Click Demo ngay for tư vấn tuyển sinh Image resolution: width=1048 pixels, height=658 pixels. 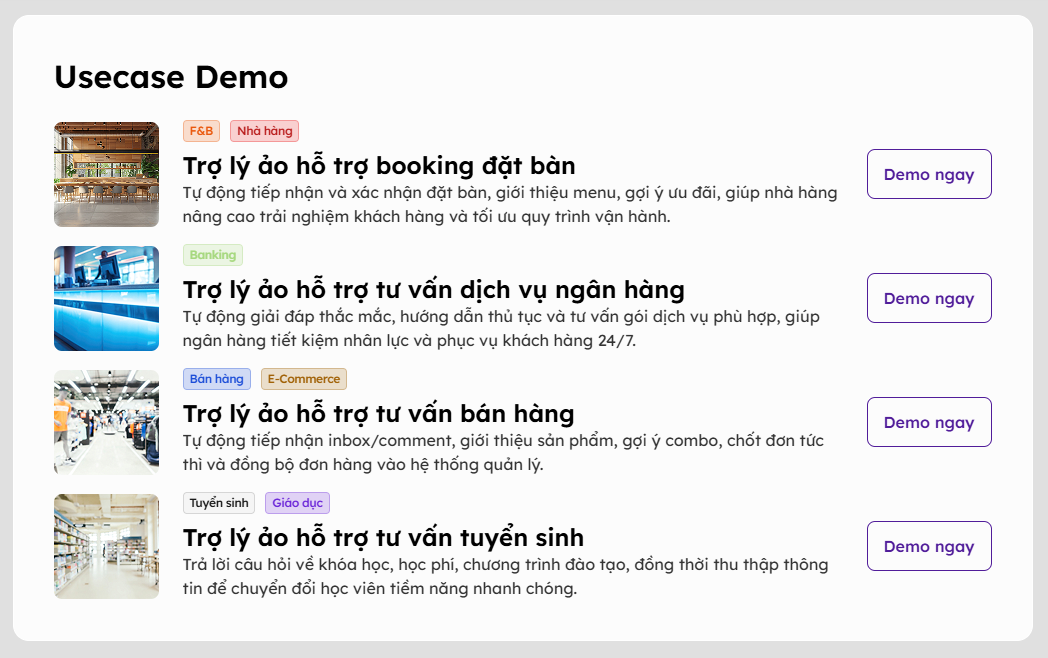929,546
